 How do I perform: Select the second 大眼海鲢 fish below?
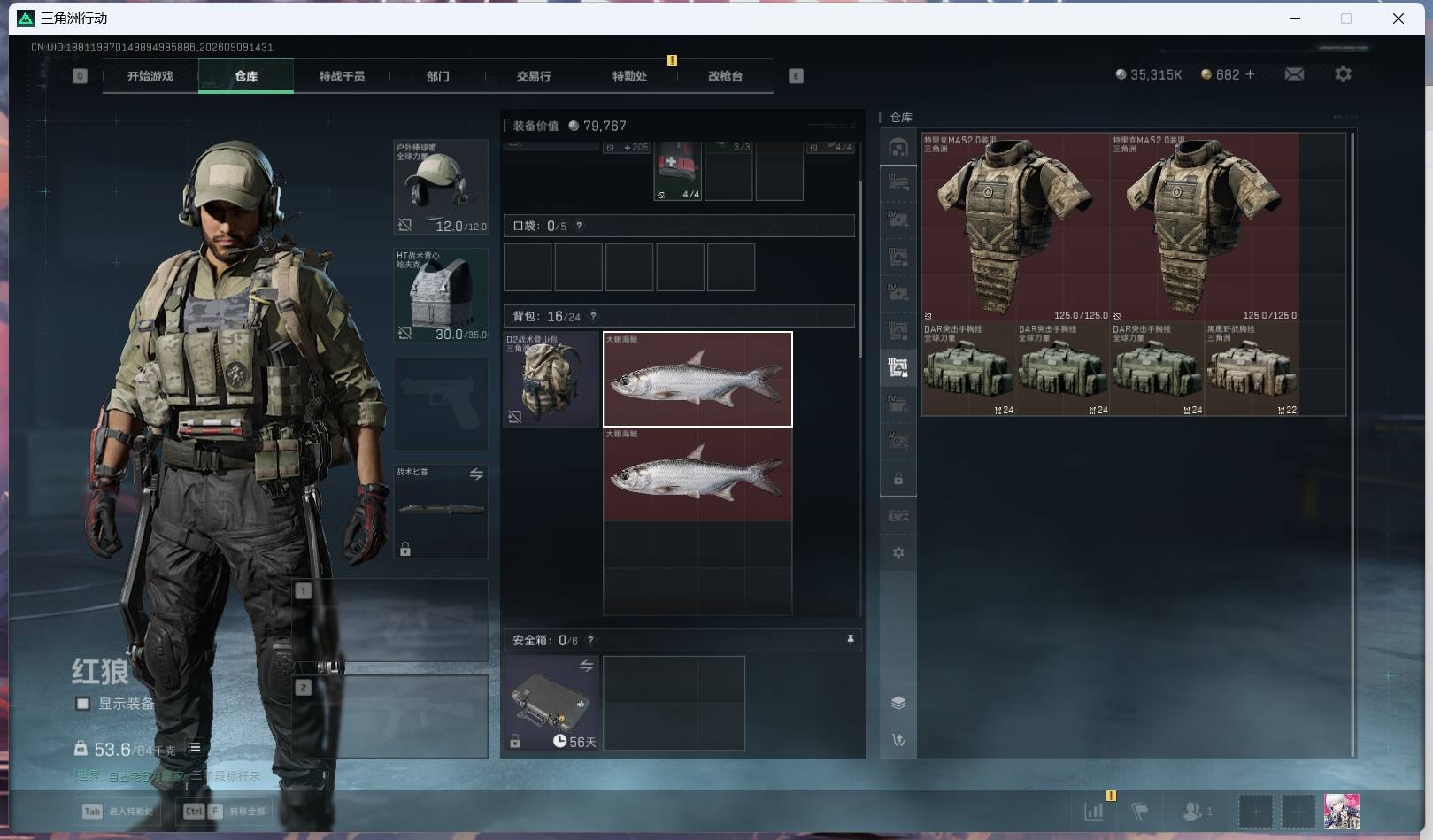pos(697,474)
